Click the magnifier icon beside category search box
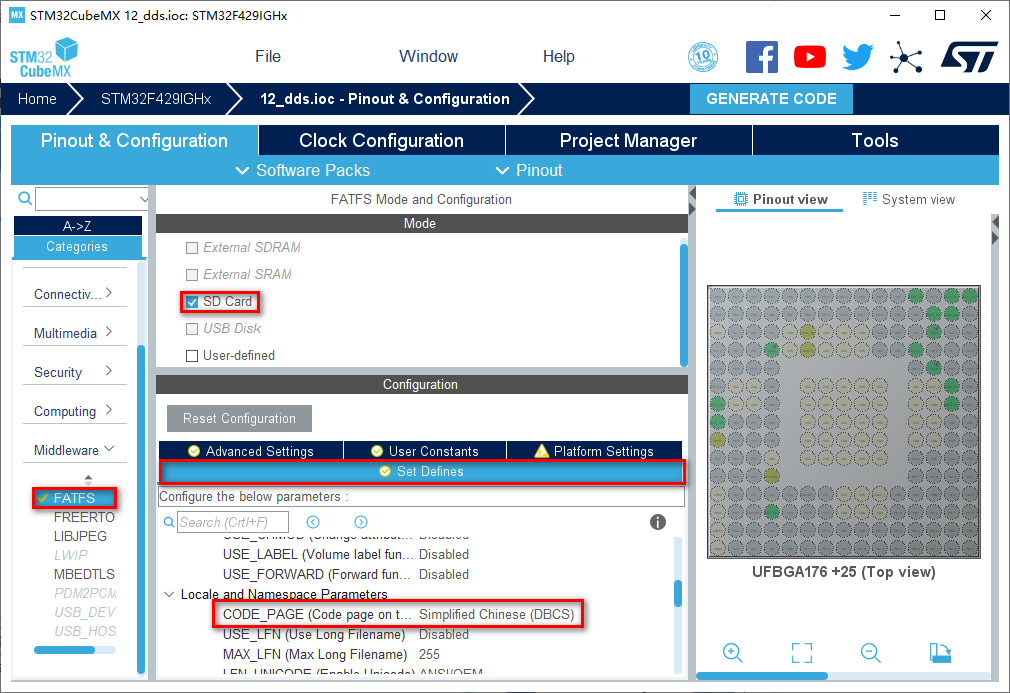This screenshot has height=693, width=1010. [24, 198]
